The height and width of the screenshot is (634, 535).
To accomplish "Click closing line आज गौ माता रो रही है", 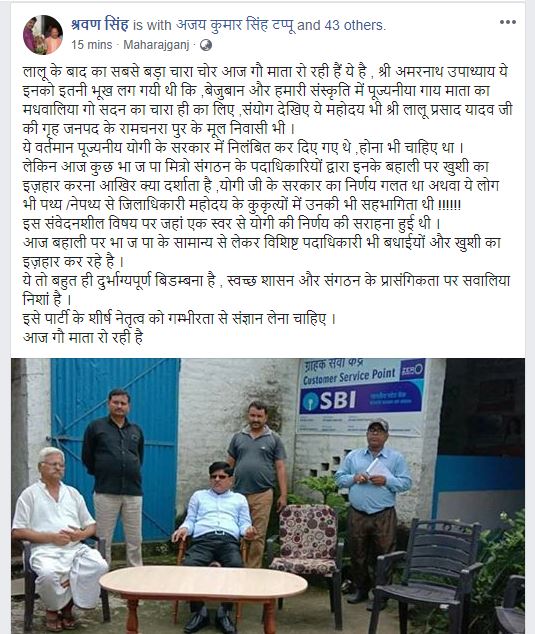I will click(83, 337).
